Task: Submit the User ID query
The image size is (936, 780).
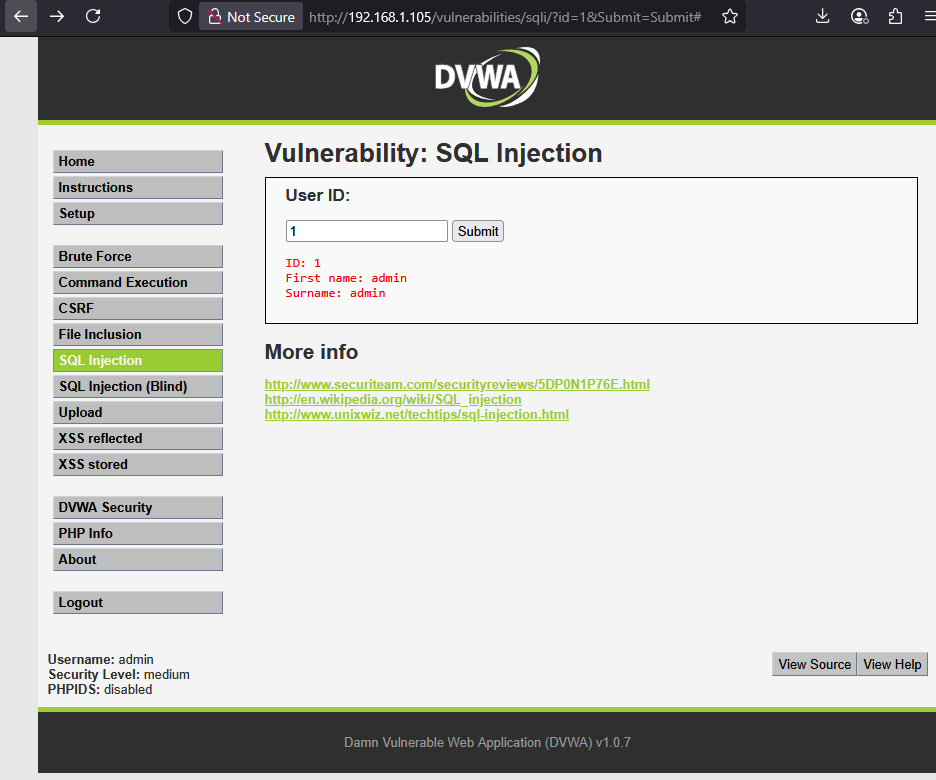Action: [x=477, y=231]
